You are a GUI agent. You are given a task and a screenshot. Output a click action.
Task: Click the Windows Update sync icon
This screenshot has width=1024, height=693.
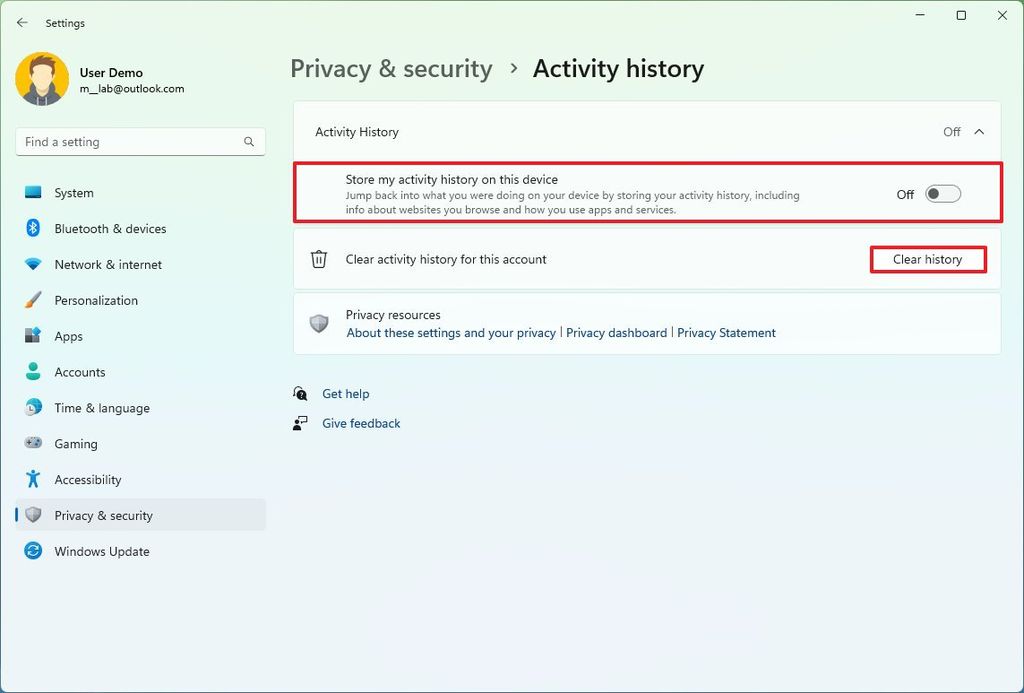pos(33,551)
